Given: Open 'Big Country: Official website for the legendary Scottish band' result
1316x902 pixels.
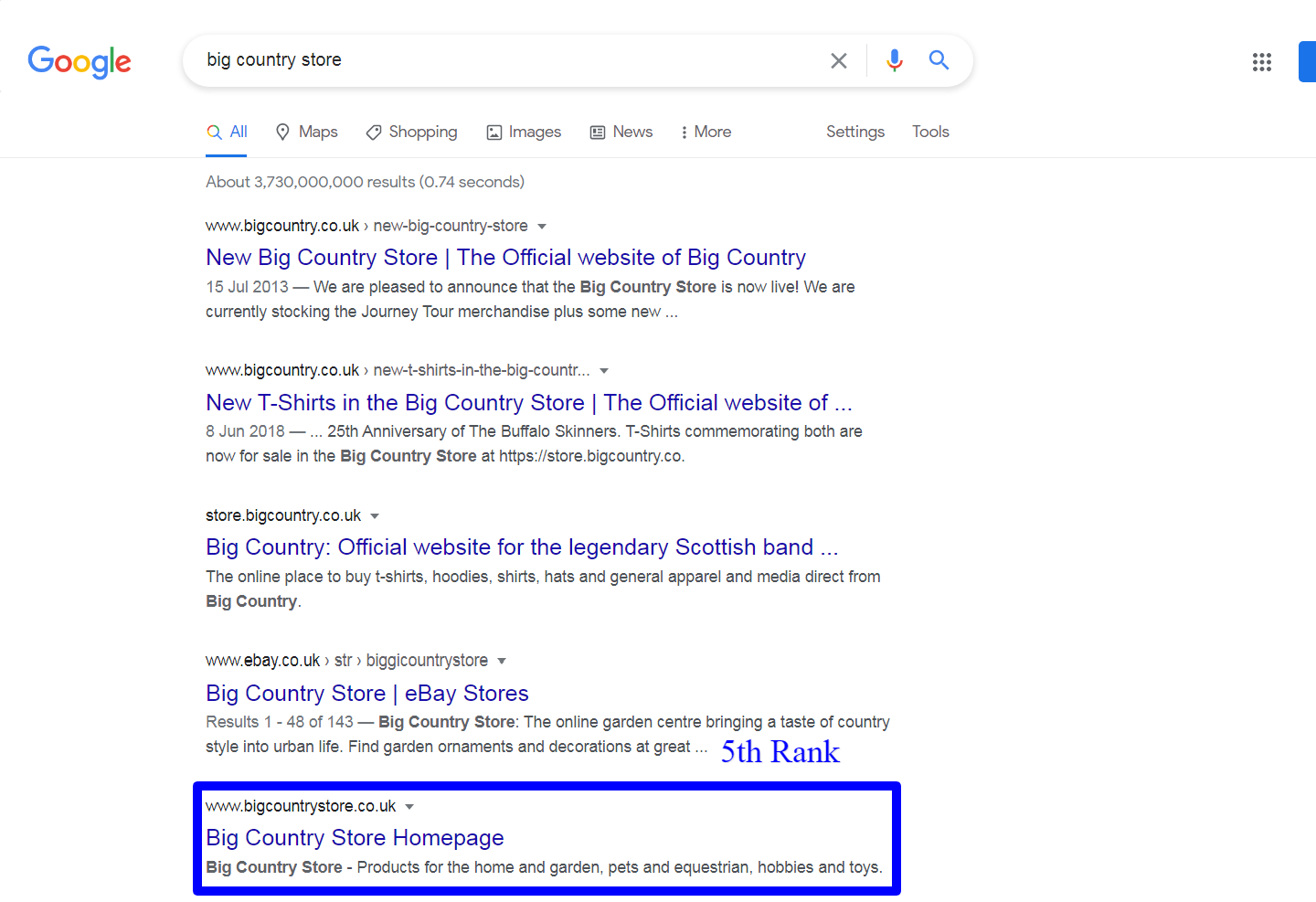Looking at the screenshot, I should [522, 547].
